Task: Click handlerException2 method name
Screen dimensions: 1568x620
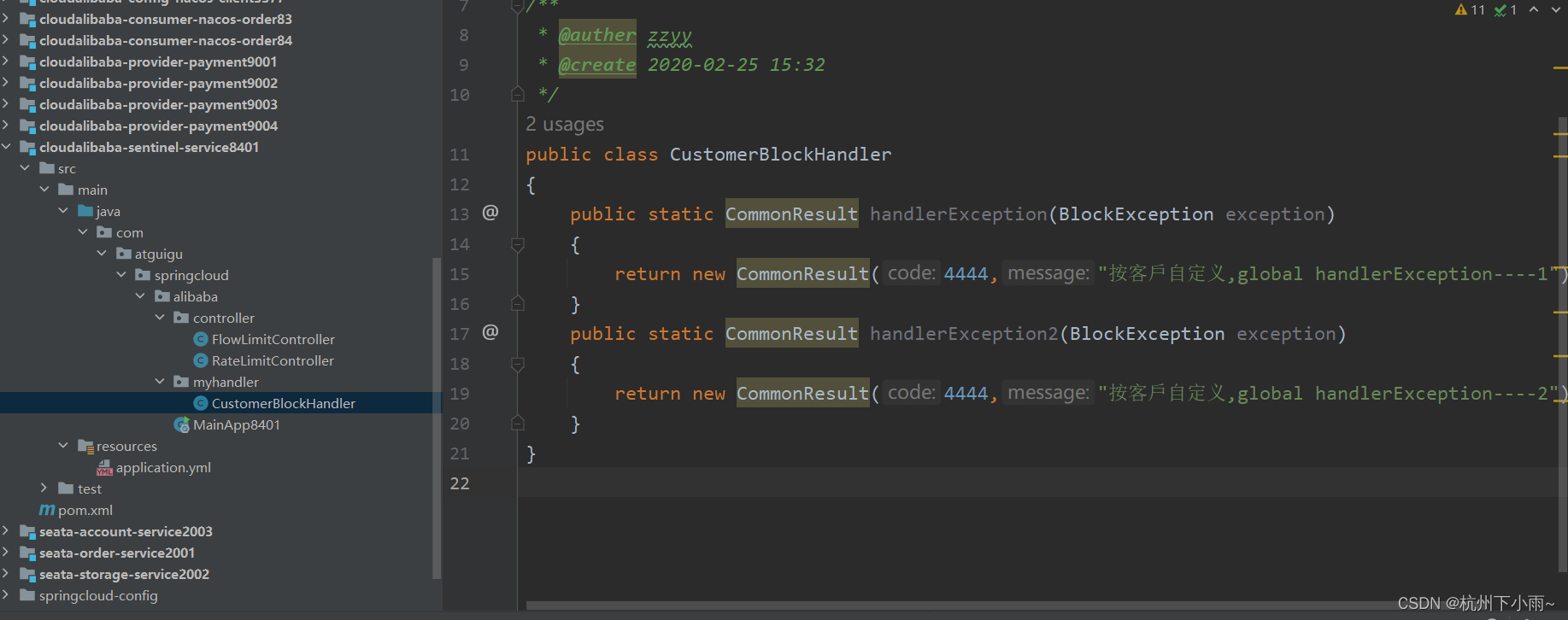Action: point(964,333)
